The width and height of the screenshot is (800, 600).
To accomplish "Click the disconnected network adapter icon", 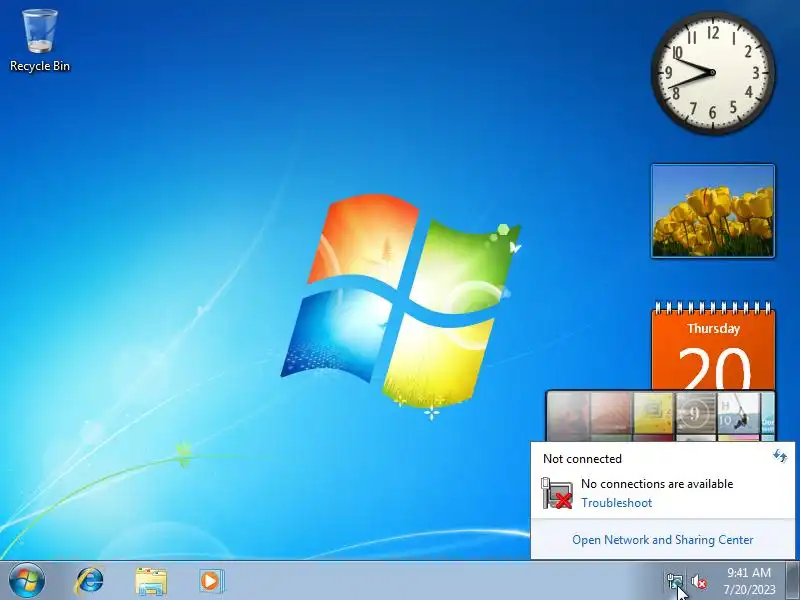I will [x=557, y=493].
